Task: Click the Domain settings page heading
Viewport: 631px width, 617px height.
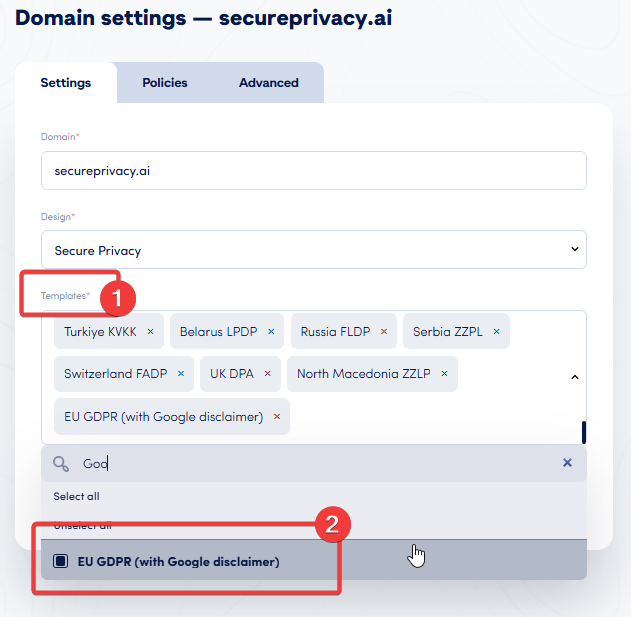Action: coord(204,18)
